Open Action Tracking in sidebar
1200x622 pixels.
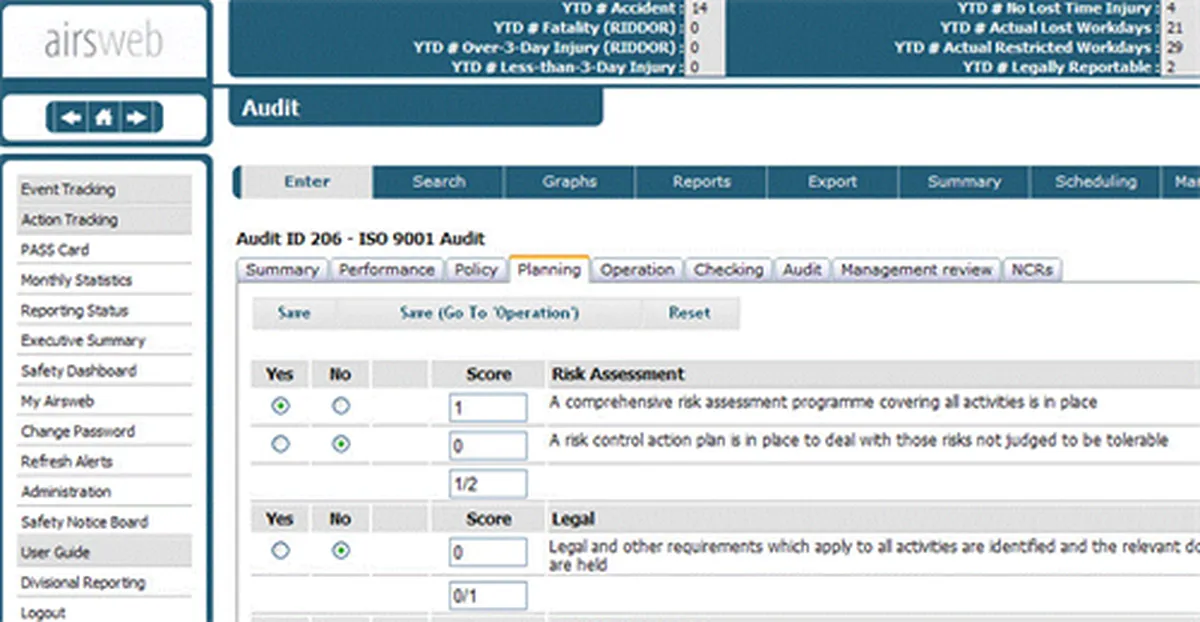[104, 219]
